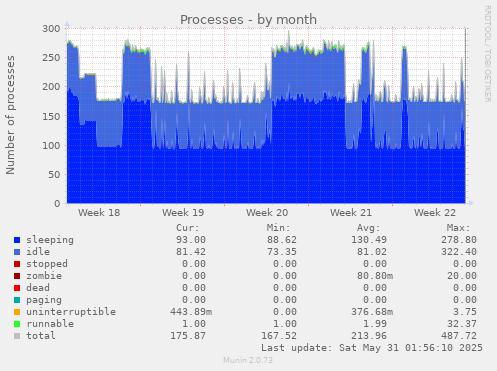Click uninterruptible current value 443.89m
The image size is (497, 371).
191,312
